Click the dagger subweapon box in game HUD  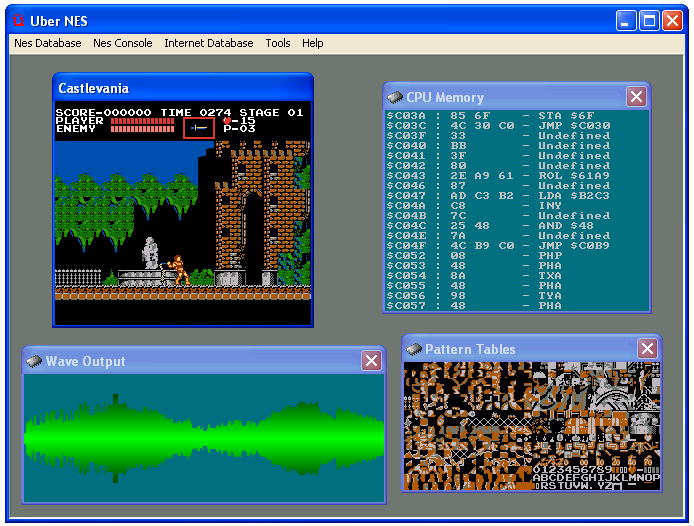tap(199, 128)
